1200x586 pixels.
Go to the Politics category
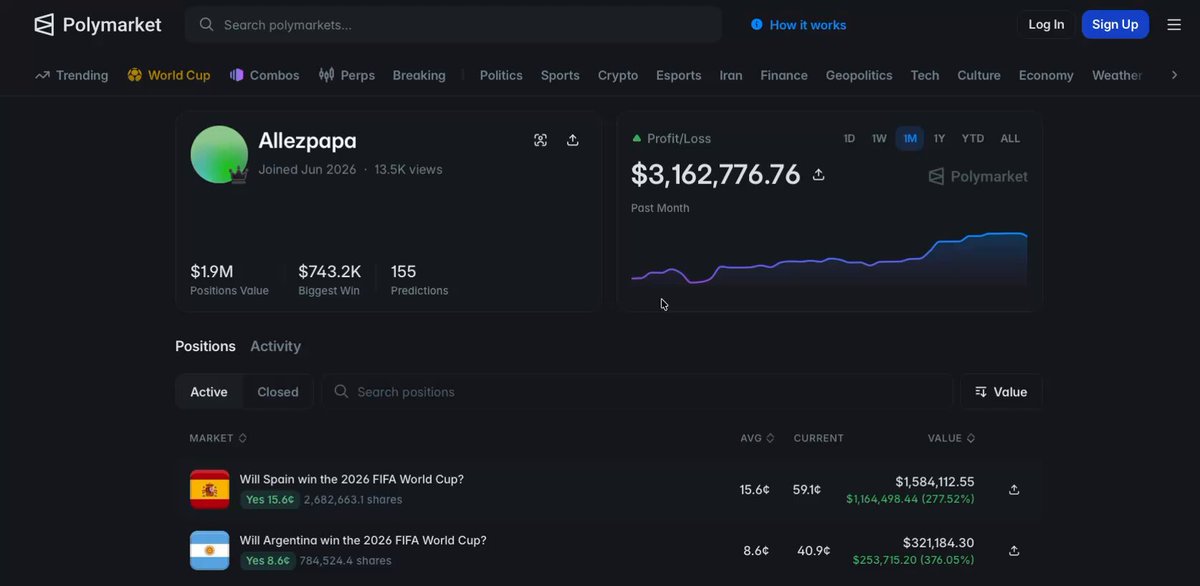click(501, 75)
